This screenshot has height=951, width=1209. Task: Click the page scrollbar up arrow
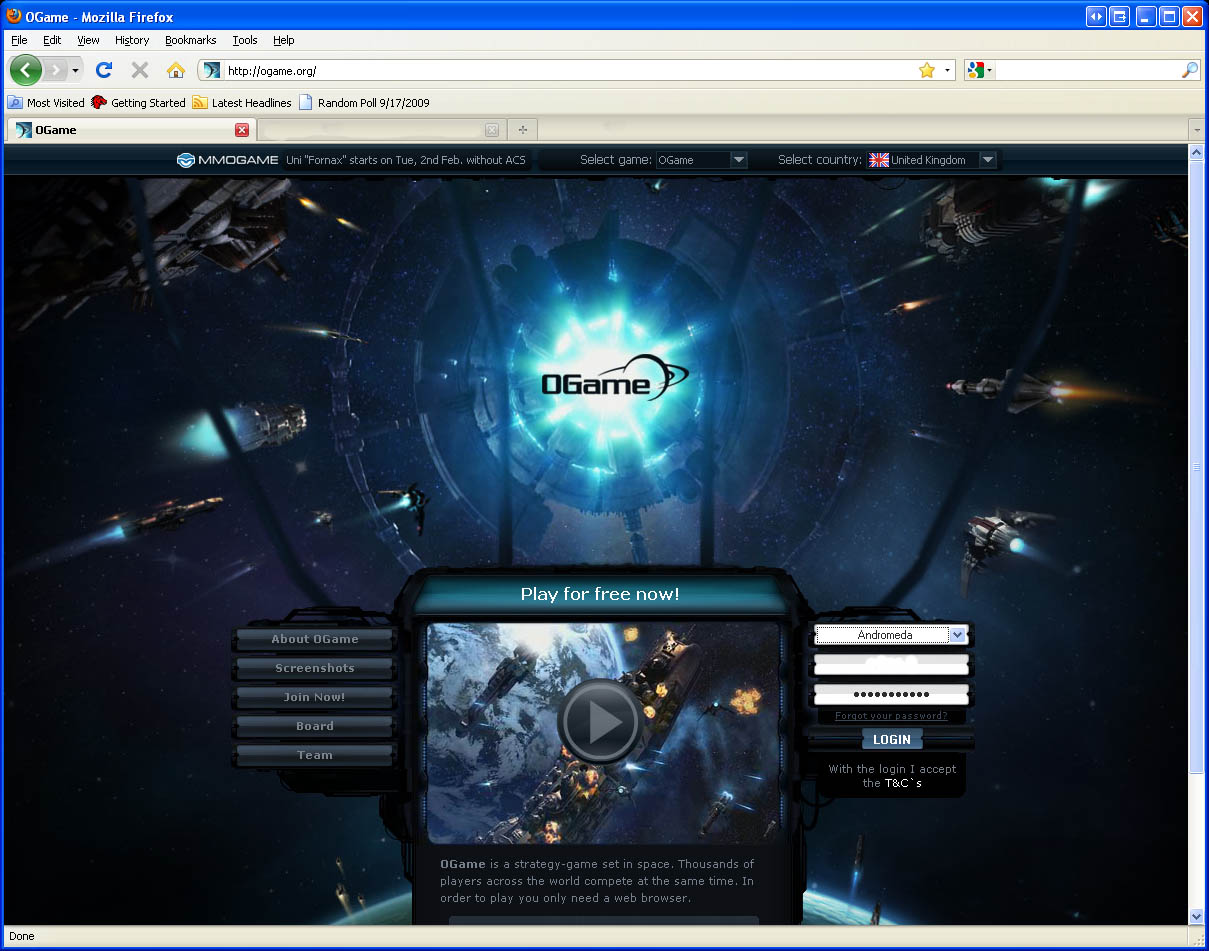click(x=1197, y=152)
